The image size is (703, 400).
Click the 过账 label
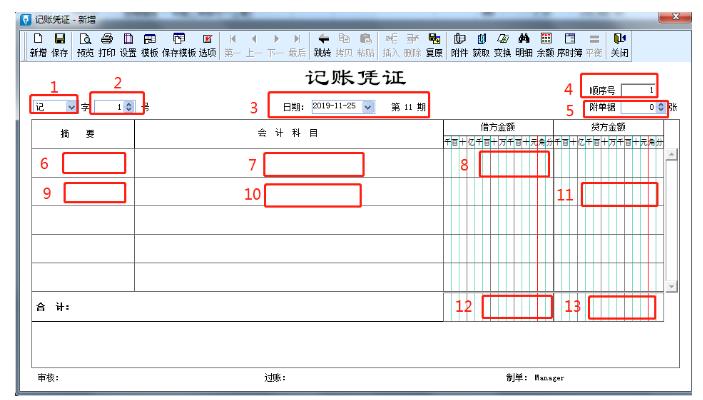275,378
